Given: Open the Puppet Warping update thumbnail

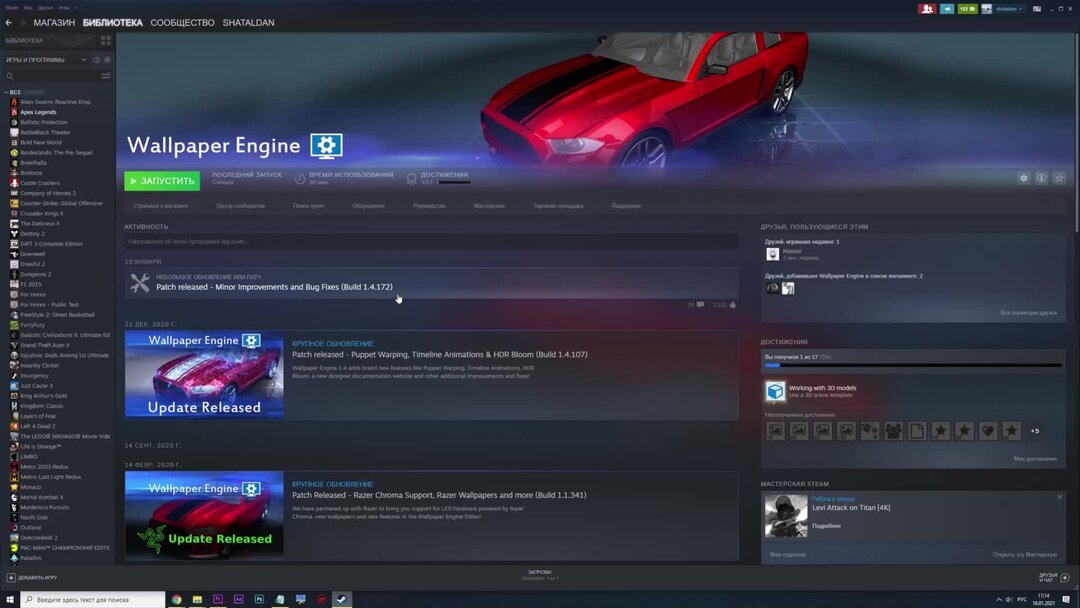Looking at the screenshot, I should (204, 375).
